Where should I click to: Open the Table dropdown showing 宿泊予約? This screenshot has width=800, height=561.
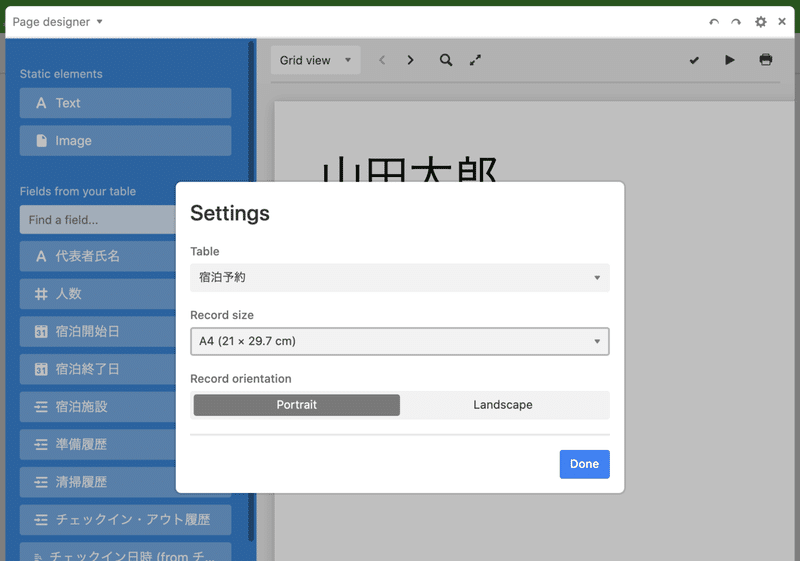click(x=399, y=277)
